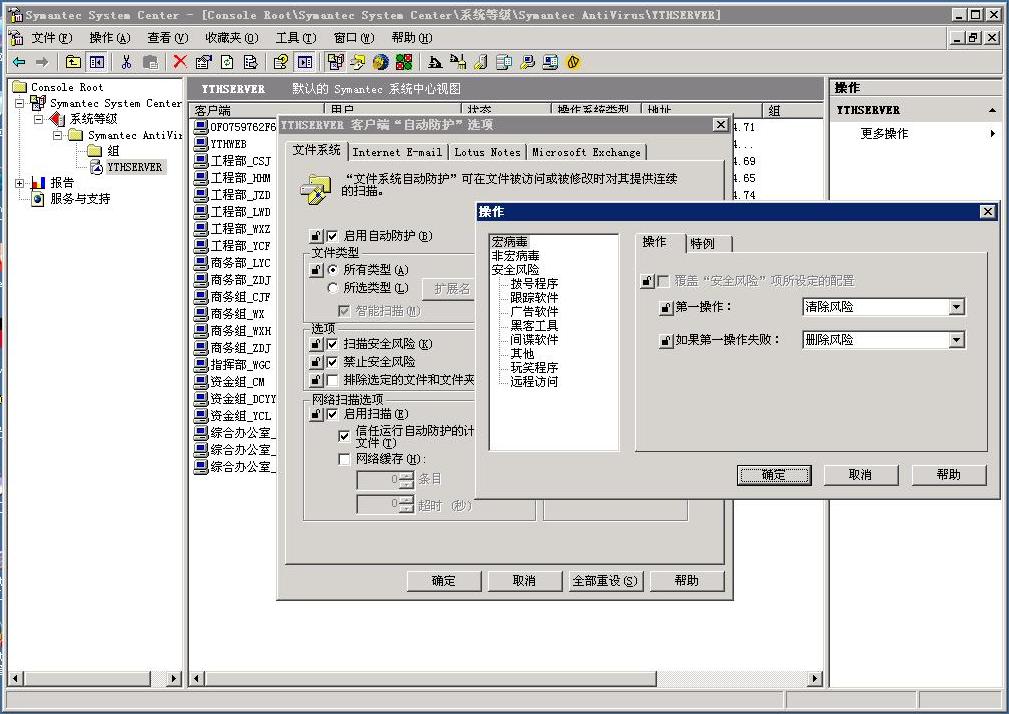Viewport: 1009px width, 714px height.
Task: Collapse the 系统等级 tree node
Action: coord(39,119)
